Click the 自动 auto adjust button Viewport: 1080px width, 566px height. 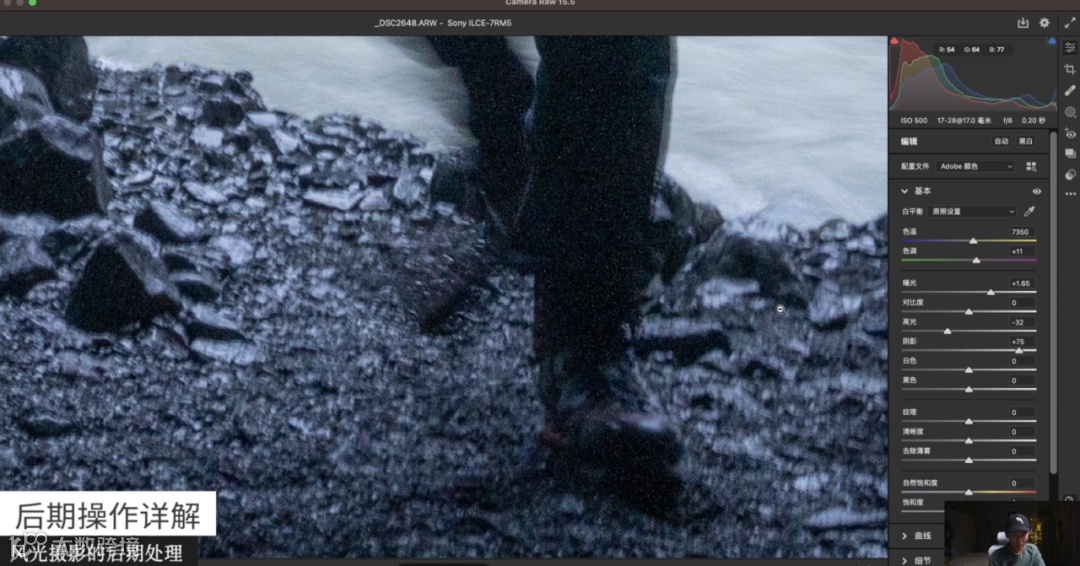coord(1001,141)
